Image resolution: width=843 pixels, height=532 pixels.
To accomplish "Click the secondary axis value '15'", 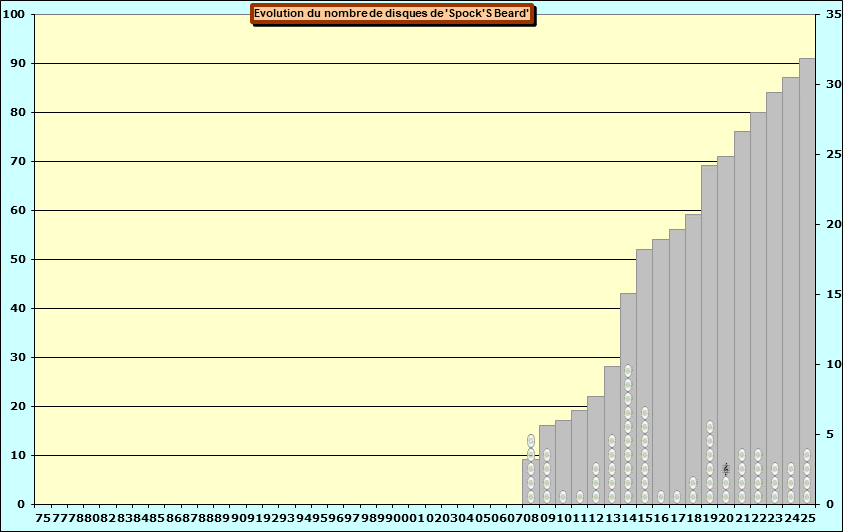I will (x=834, y=294).
